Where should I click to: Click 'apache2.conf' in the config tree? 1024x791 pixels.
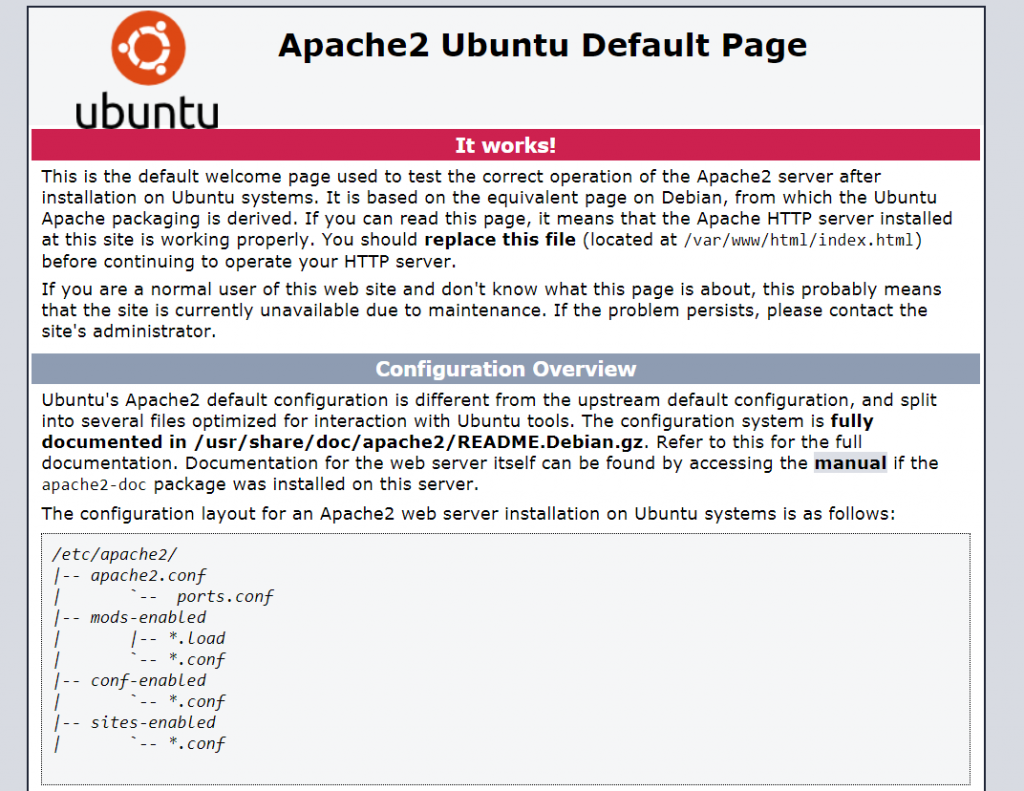[148, 575]
